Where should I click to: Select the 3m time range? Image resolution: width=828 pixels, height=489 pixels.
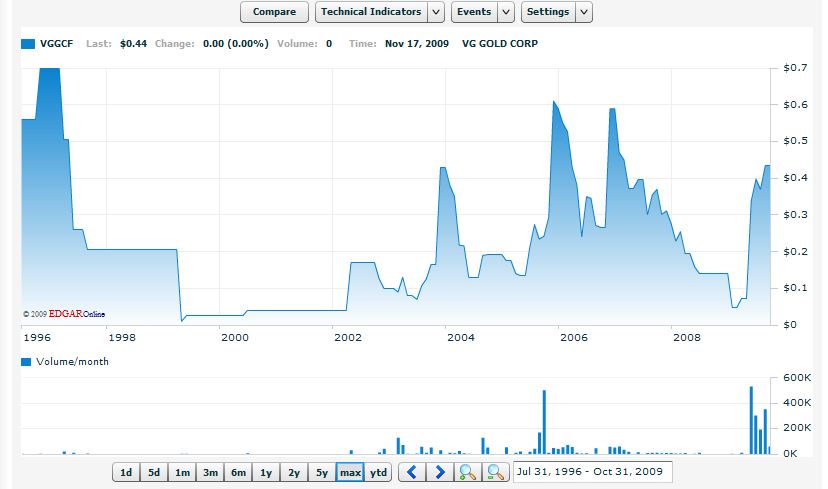(210, 472)
